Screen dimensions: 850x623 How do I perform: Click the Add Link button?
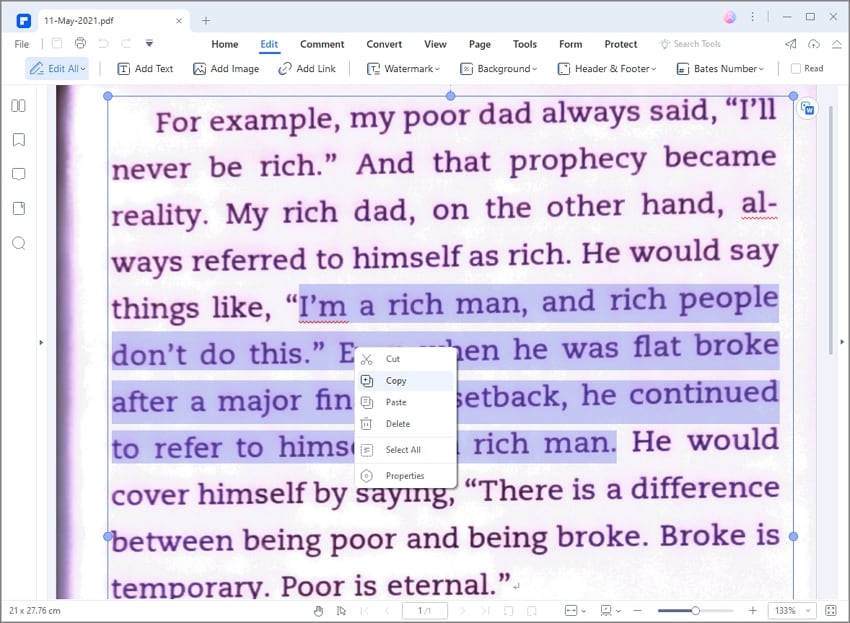point(307,69)
